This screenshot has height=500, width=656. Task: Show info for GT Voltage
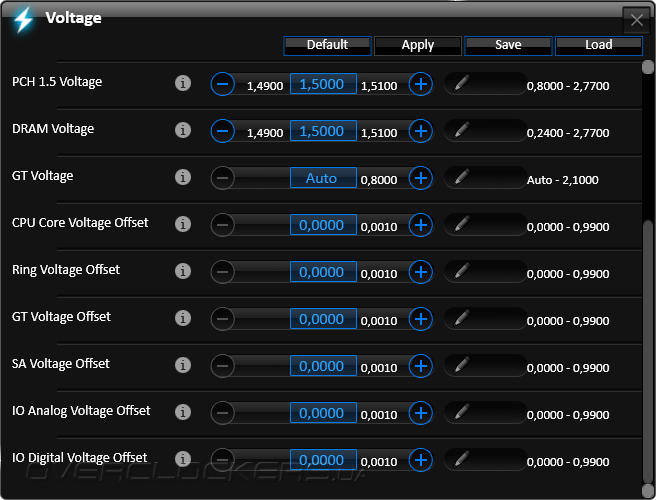coord(183,177)
